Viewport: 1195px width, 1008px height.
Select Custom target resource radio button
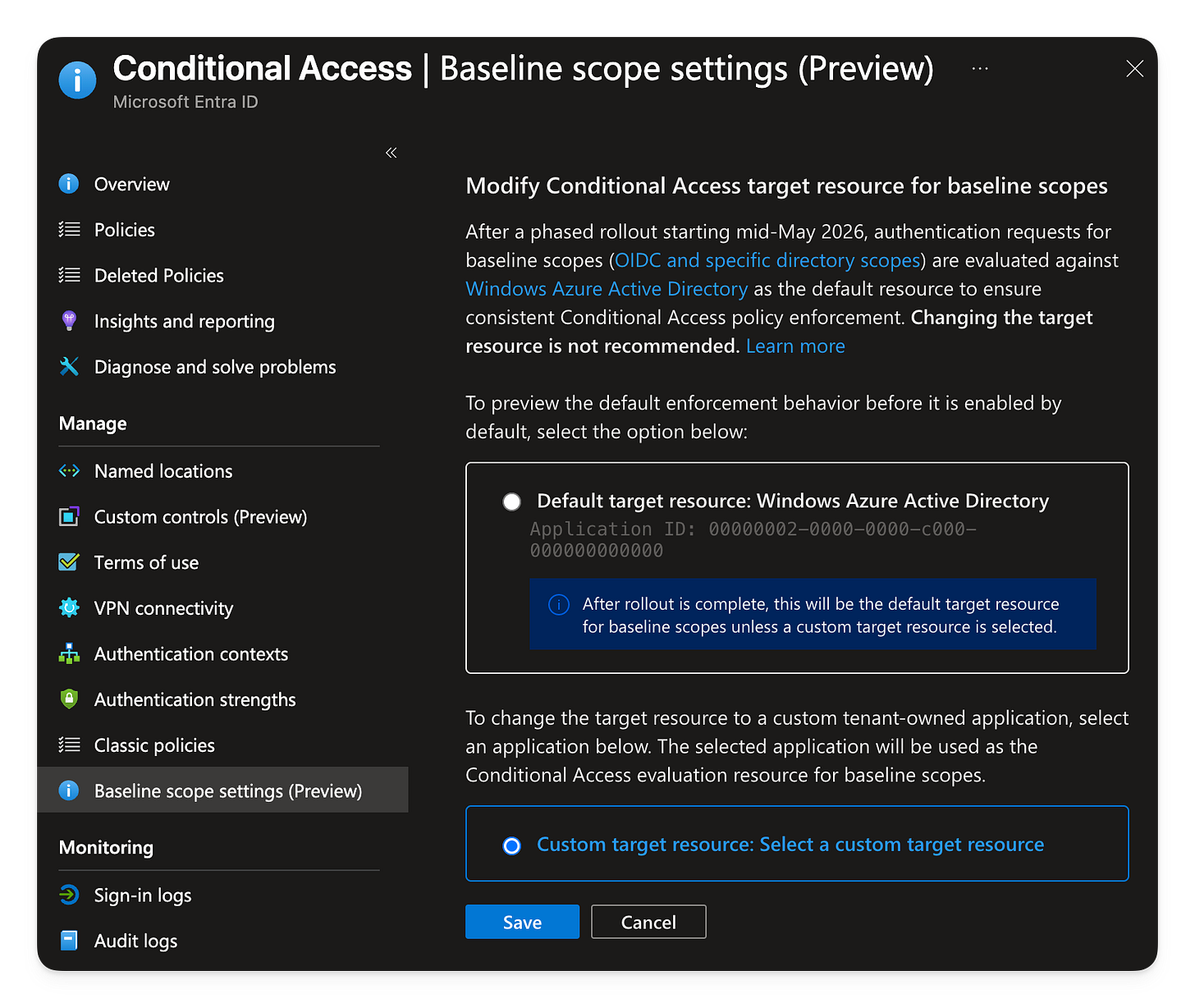511,845
